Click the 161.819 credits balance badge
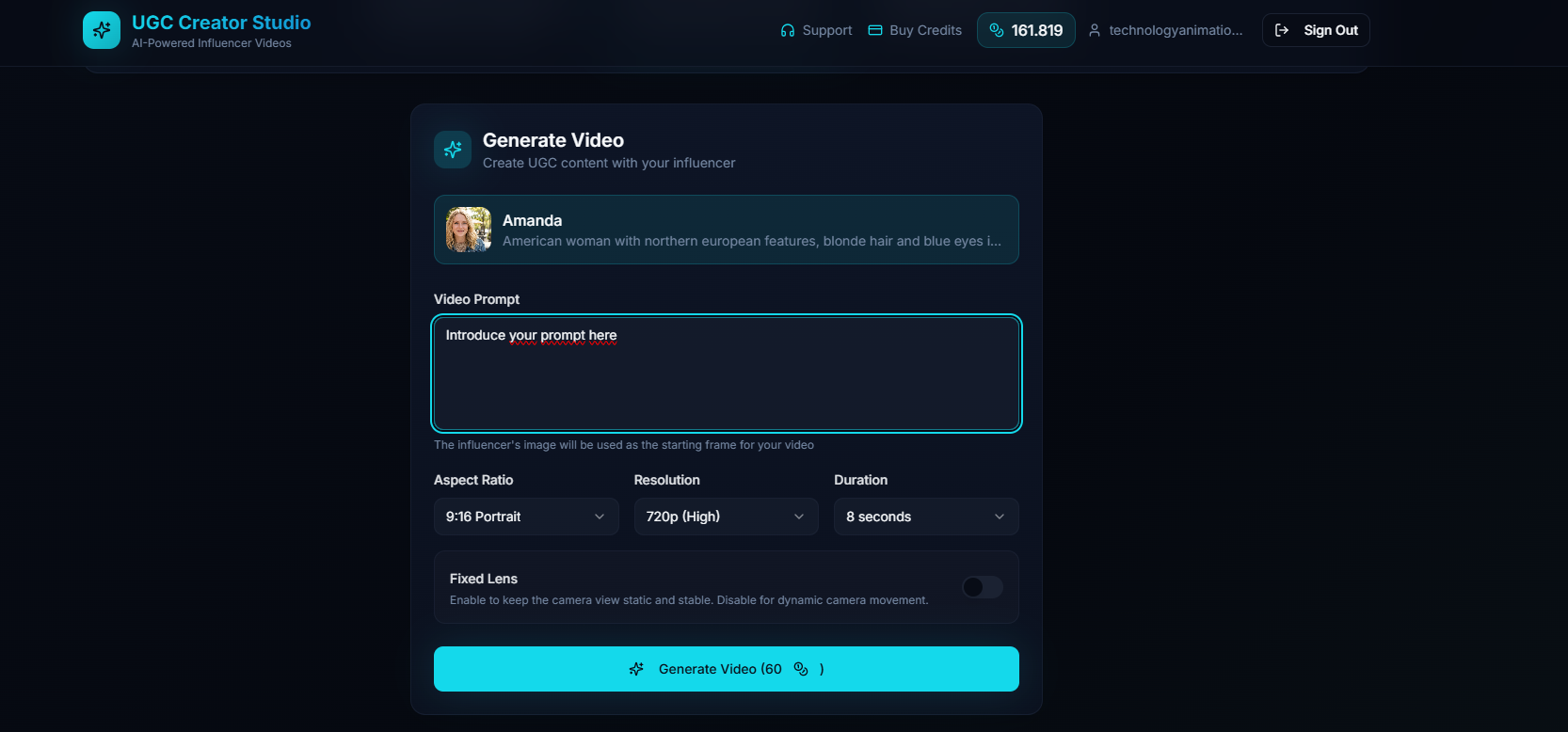The image size is (1568, 732). pos(1026,30)
